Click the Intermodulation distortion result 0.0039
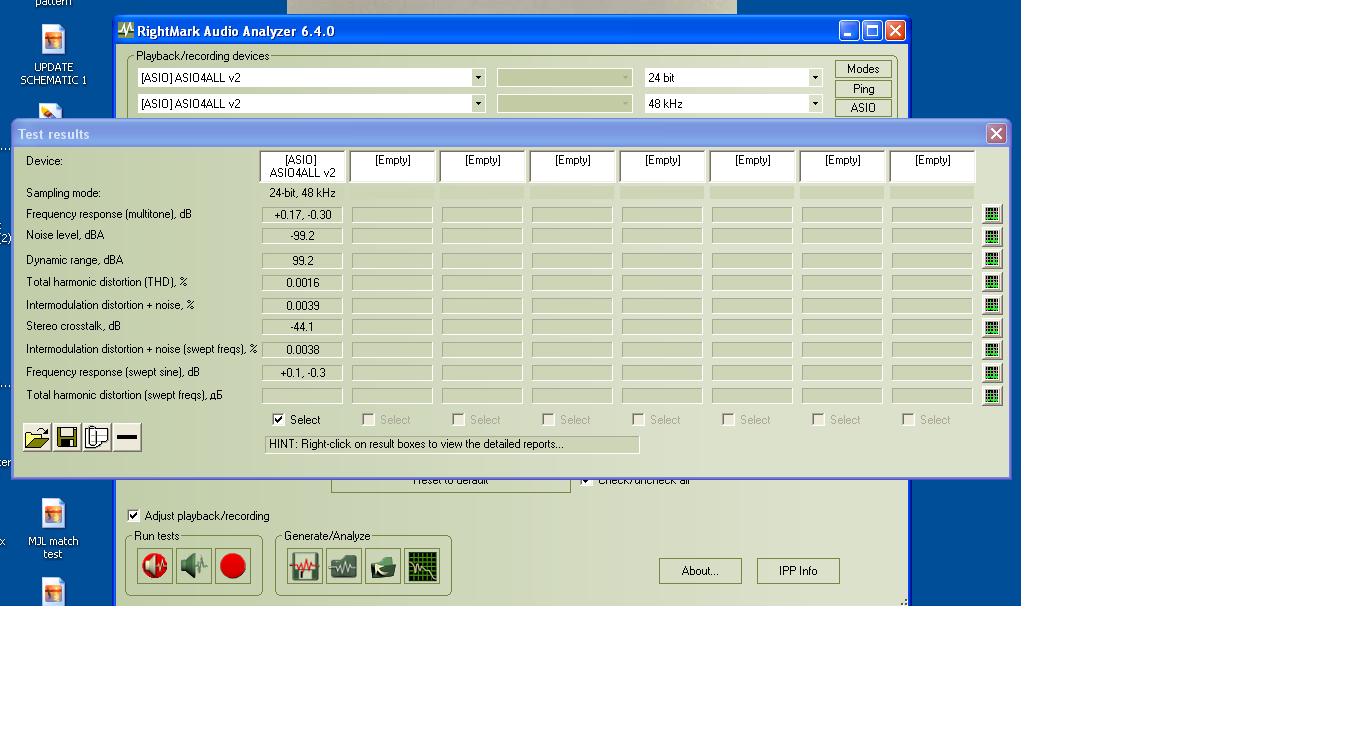The height and width of the screenshot is (734, 1368). tap(302, 305)
